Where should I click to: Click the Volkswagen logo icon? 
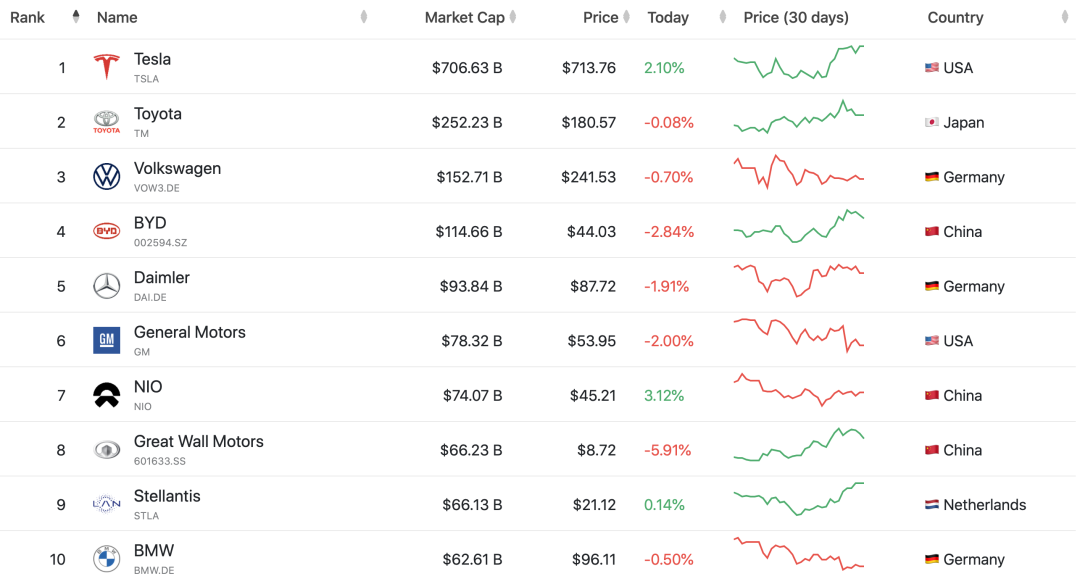106,177
